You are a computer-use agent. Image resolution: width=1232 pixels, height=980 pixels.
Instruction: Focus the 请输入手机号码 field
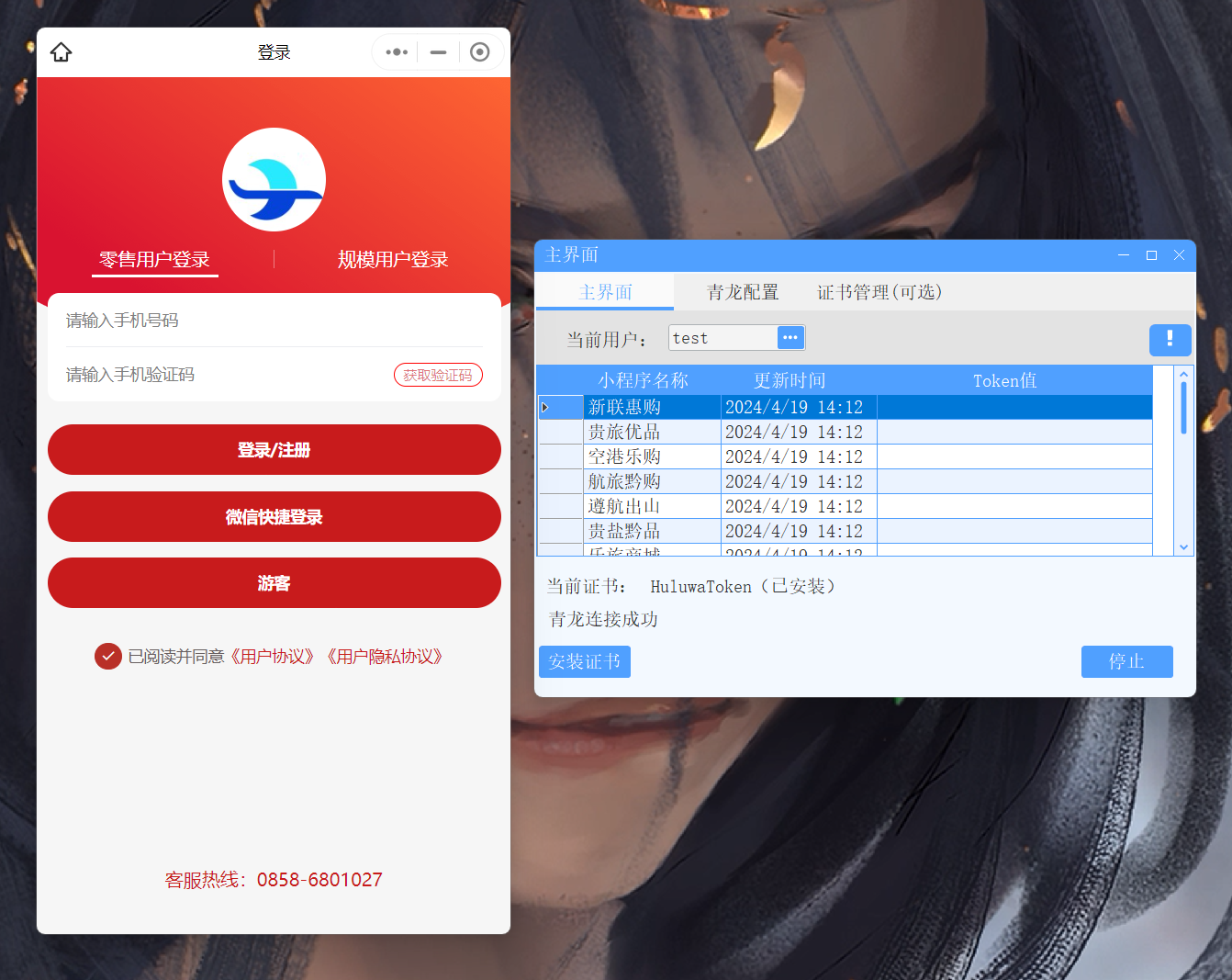pos(274,321)
